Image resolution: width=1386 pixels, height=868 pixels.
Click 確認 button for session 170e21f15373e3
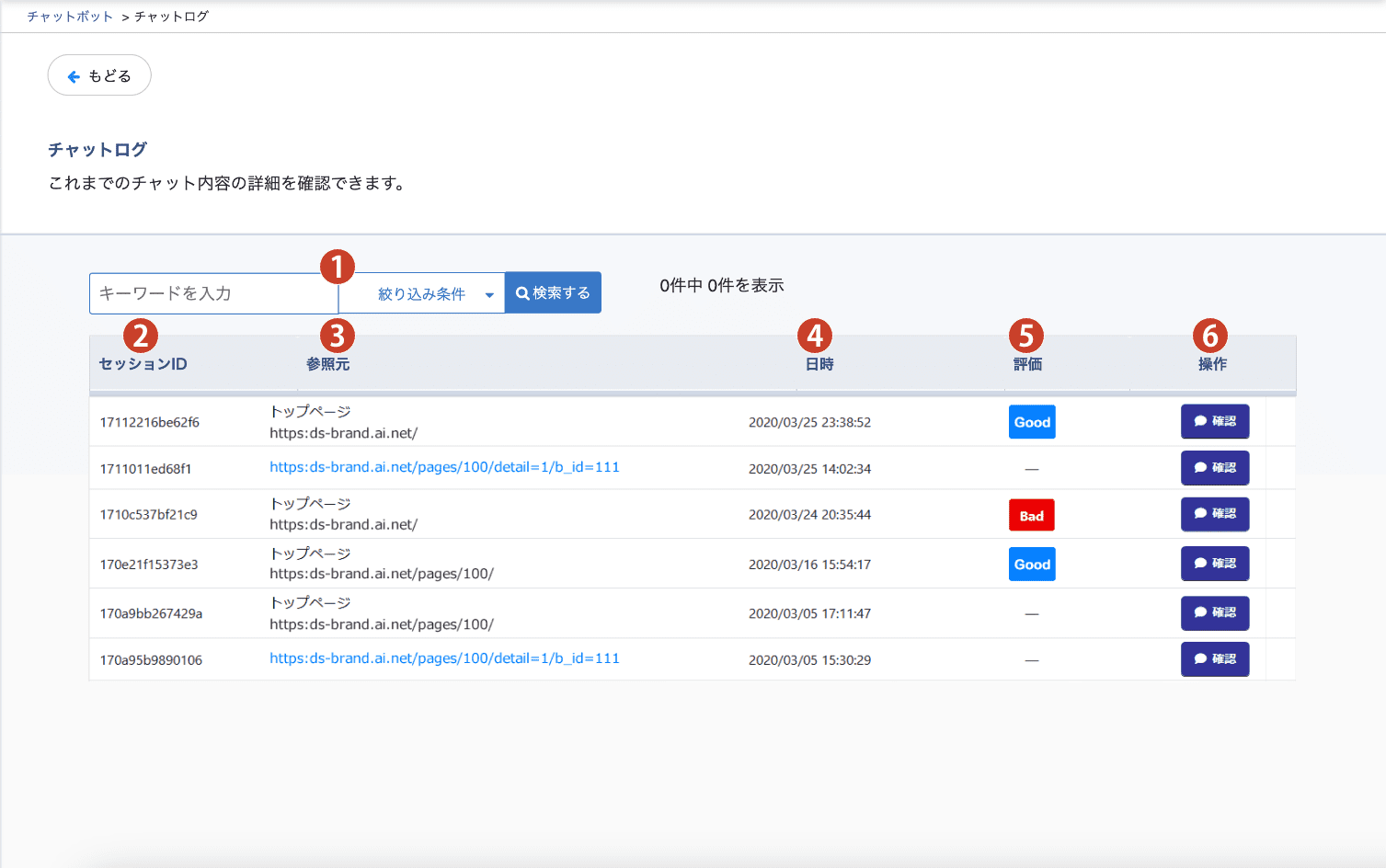1214,564
